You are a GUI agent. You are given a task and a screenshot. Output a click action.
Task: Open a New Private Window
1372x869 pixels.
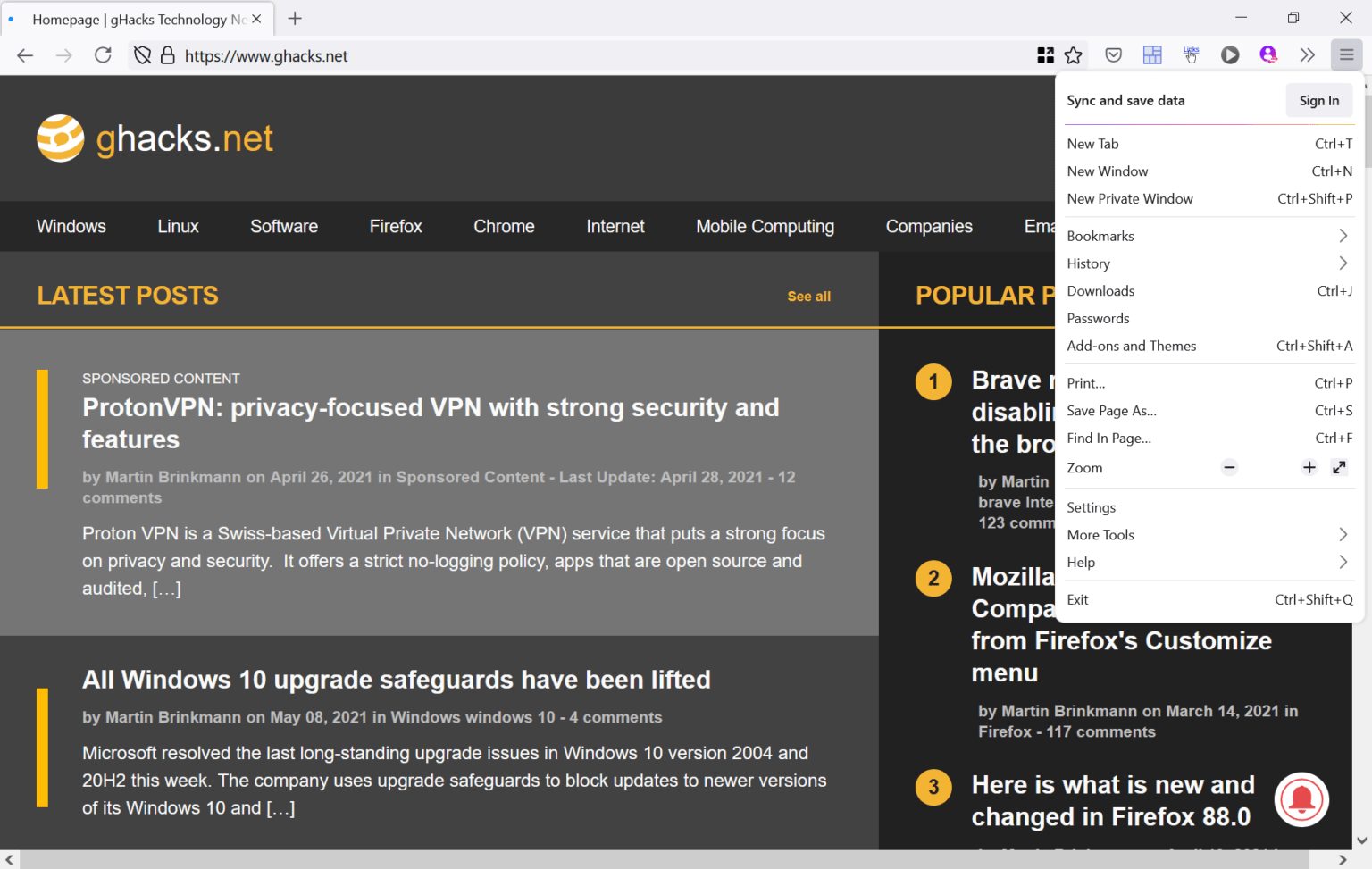pos(1130,198)
